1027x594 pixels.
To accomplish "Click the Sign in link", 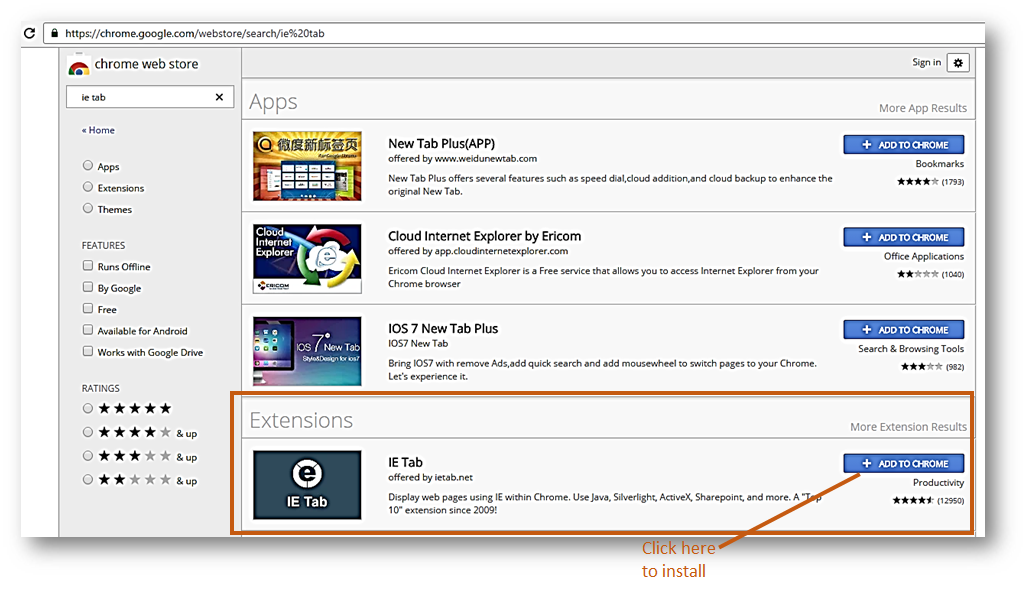I will pos(926,62).
